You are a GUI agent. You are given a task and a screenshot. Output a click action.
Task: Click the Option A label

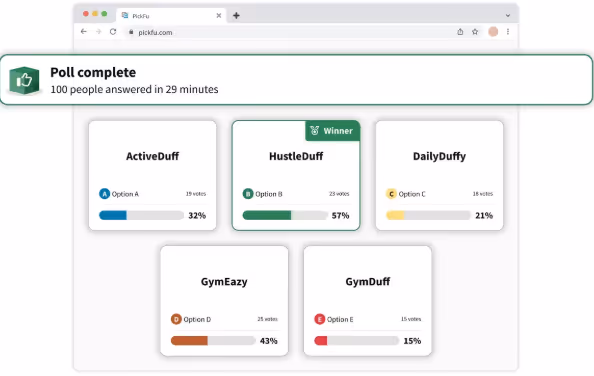point(125,194)
